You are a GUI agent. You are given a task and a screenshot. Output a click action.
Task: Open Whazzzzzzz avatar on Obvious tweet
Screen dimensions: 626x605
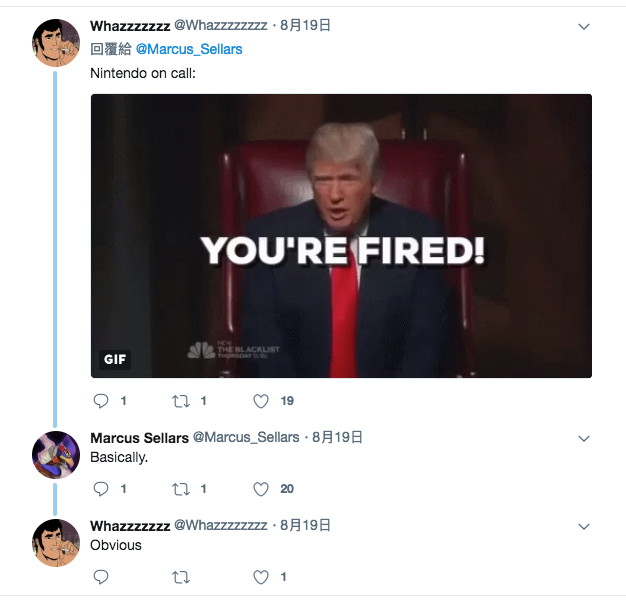(56, 543)
